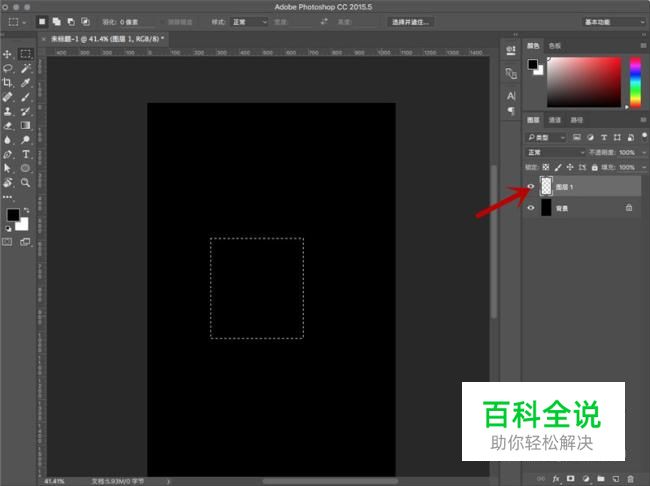This screenshot has height=486, width=650.
Task: Choose Intersect with Selection mode
Action: click(85, 22)
